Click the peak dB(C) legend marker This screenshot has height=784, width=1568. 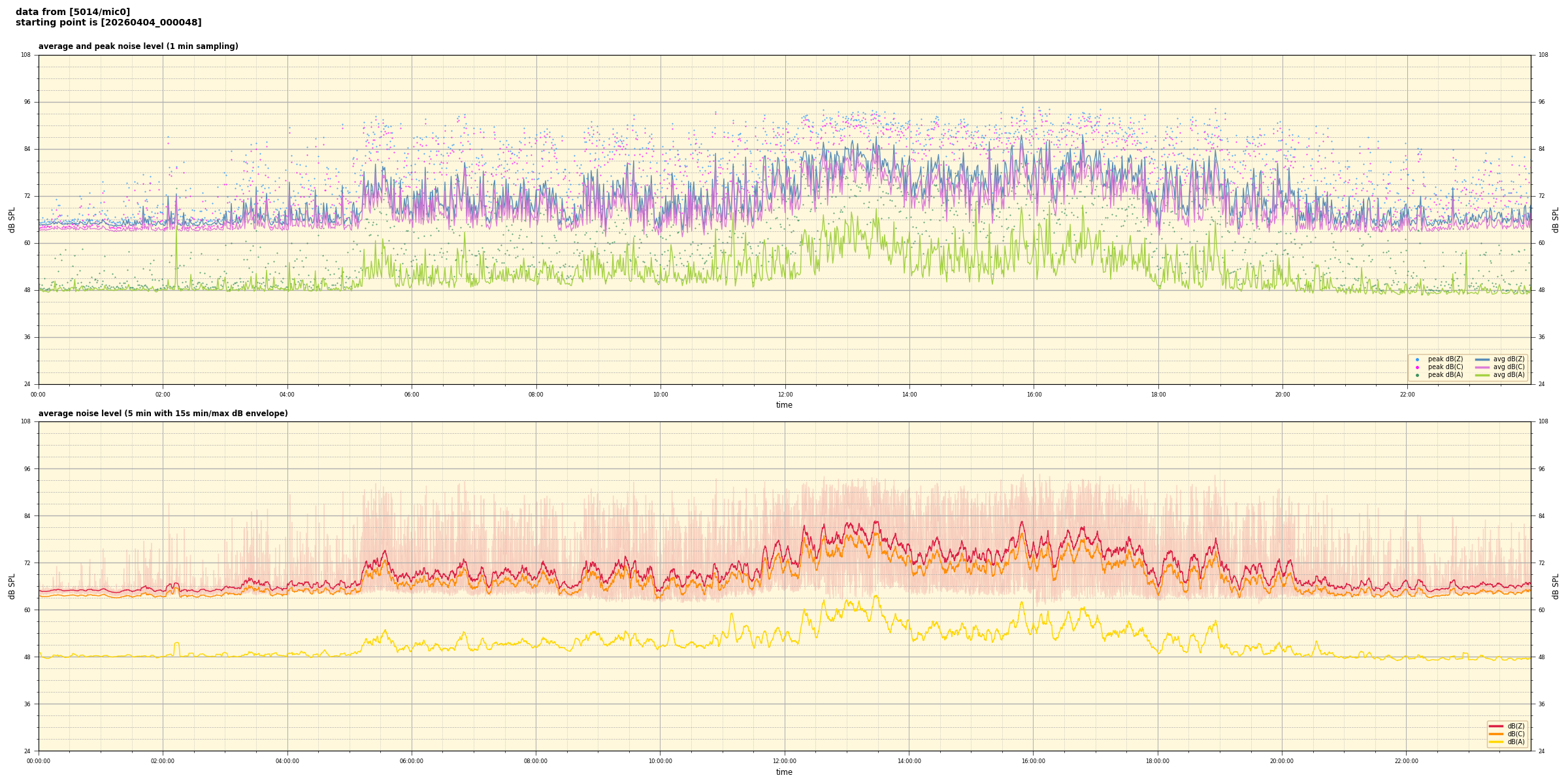coord(1417,367)
